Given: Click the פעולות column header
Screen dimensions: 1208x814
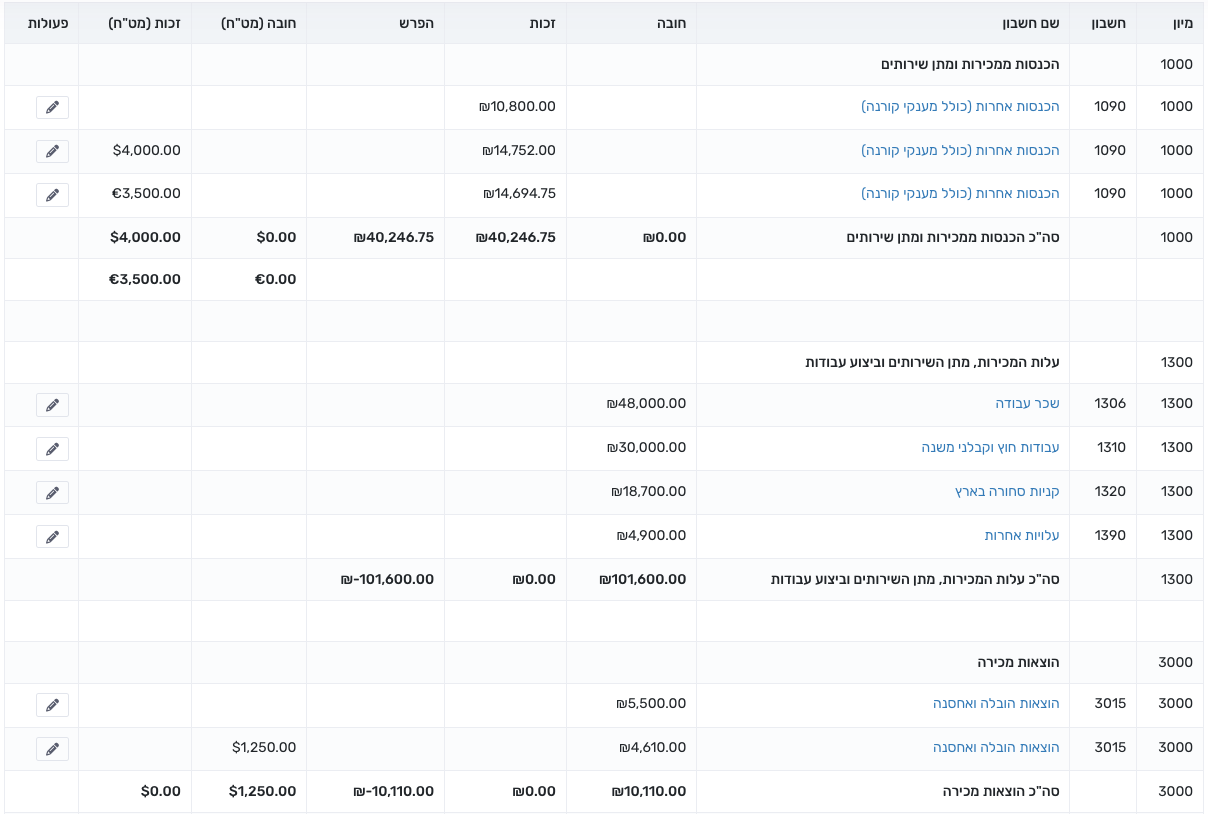Looking at the screenshot, I should [x=48, y=23].
